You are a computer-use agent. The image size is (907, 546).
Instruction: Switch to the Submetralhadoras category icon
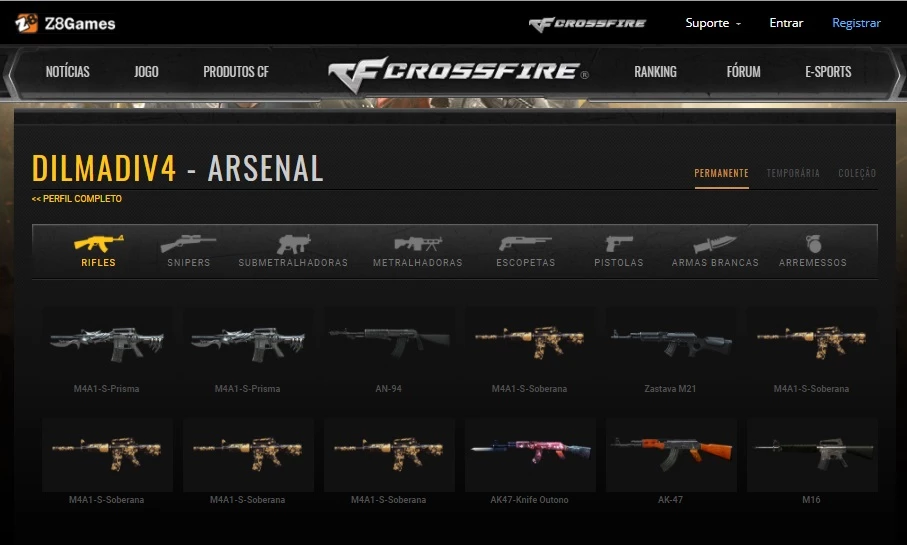(x=293, y=244)
